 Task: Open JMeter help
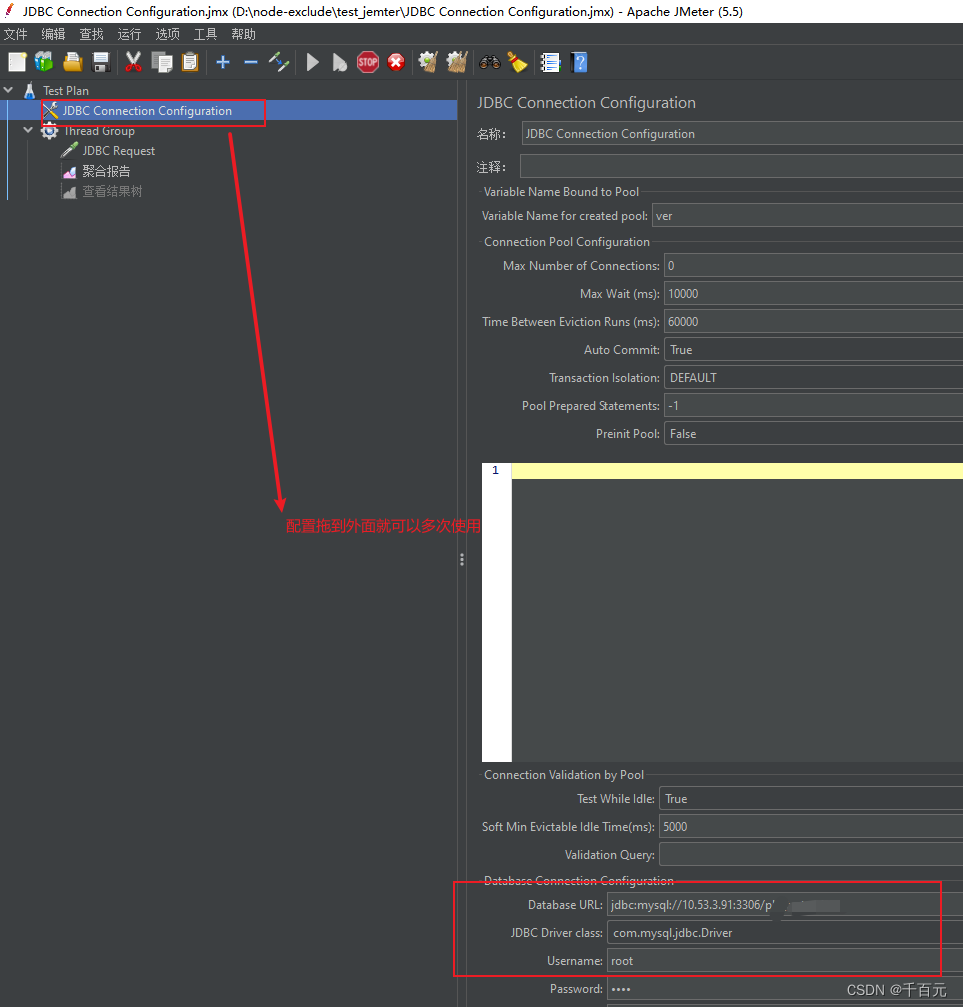[x=579, y=62]
